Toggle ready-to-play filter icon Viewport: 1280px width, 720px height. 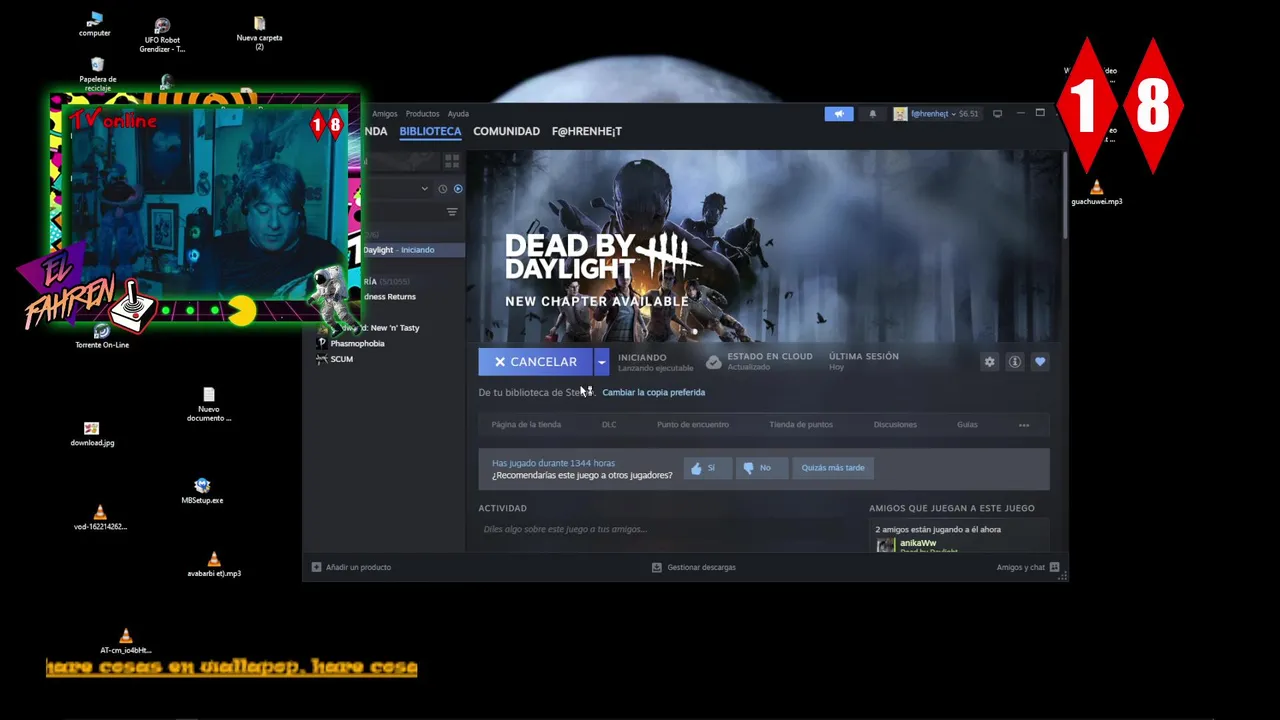click(458, 188)
